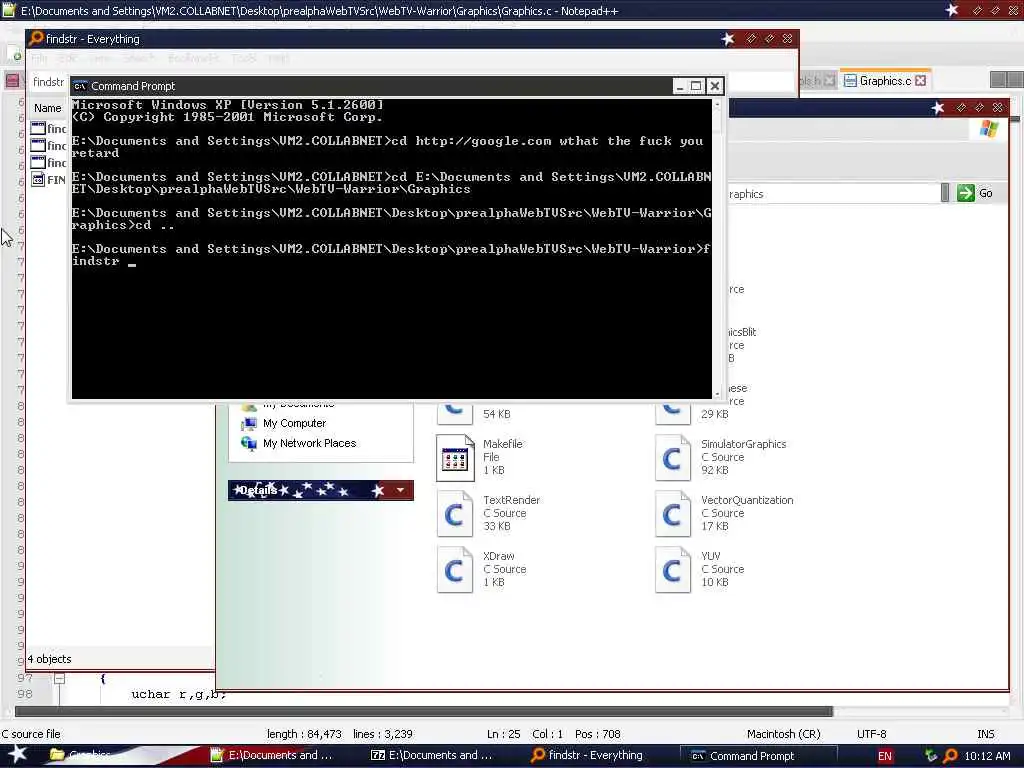Image resolution: width=1024 pixels, height=768 pixels.
Task: Click the INS indicator in status bar
Action: (x=985, y=733)
